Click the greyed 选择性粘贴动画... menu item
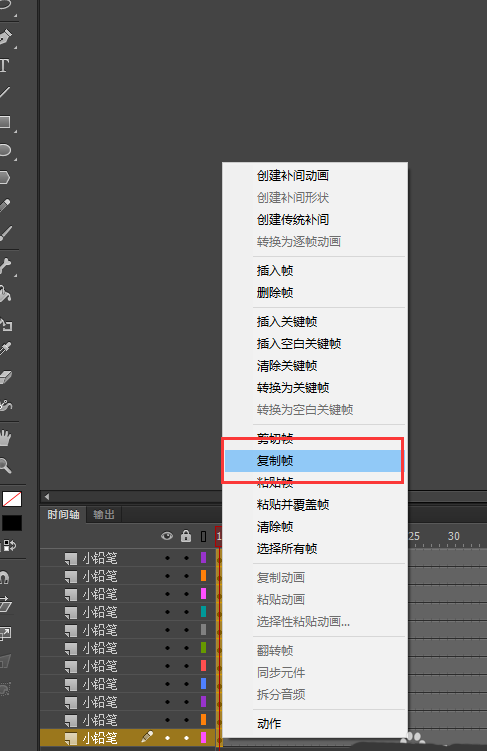 click(x=303, y=622)
